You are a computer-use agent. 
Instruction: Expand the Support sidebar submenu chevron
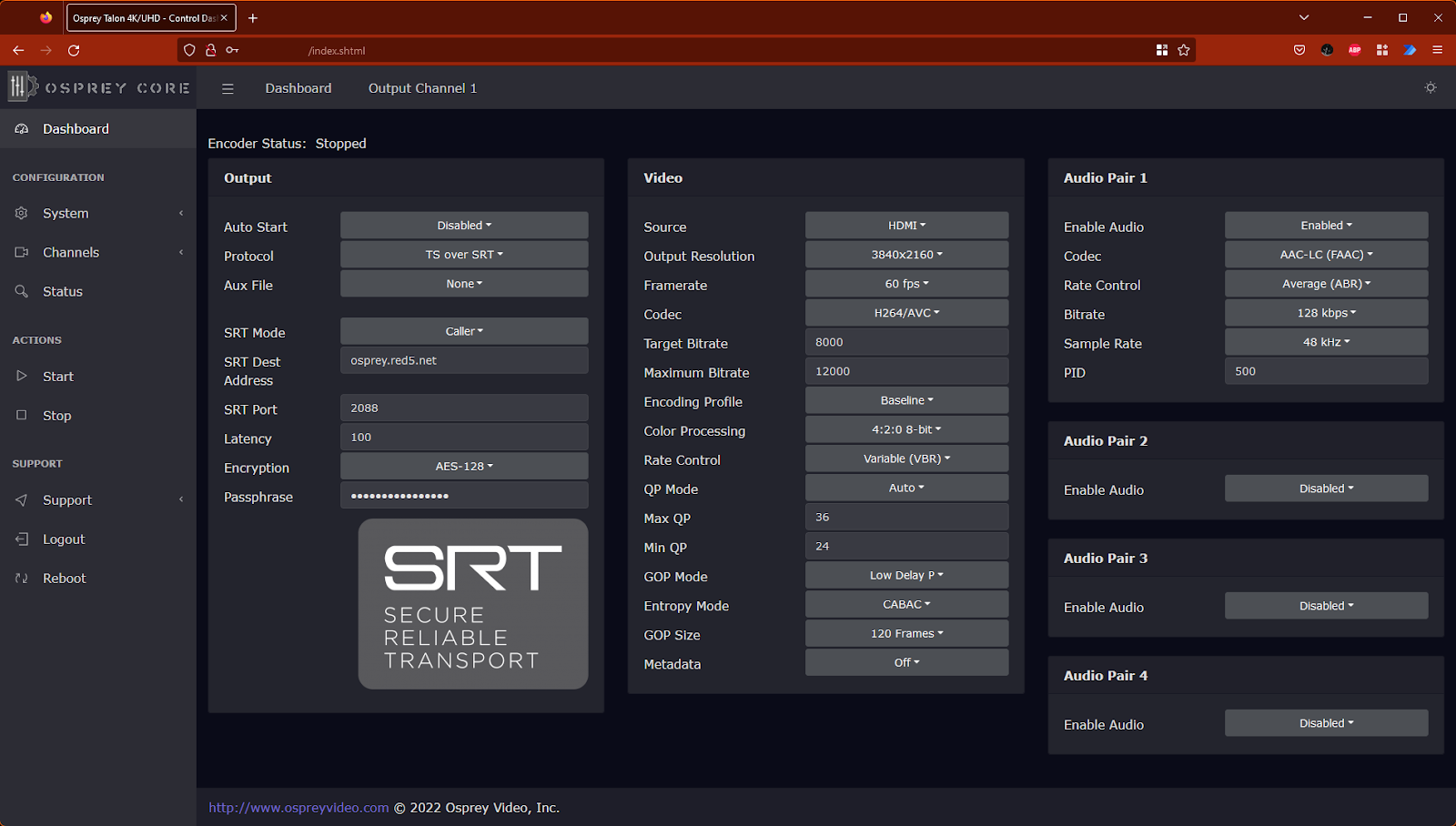click(181, 499)
